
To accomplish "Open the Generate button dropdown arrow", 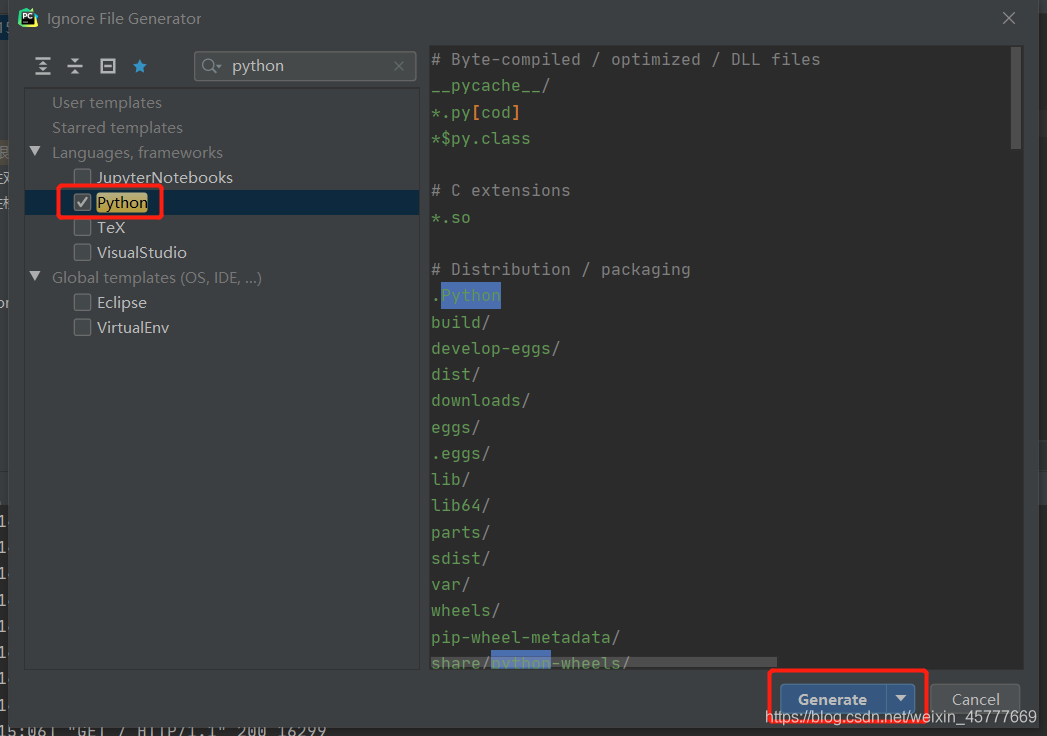I will click(901, 699).
